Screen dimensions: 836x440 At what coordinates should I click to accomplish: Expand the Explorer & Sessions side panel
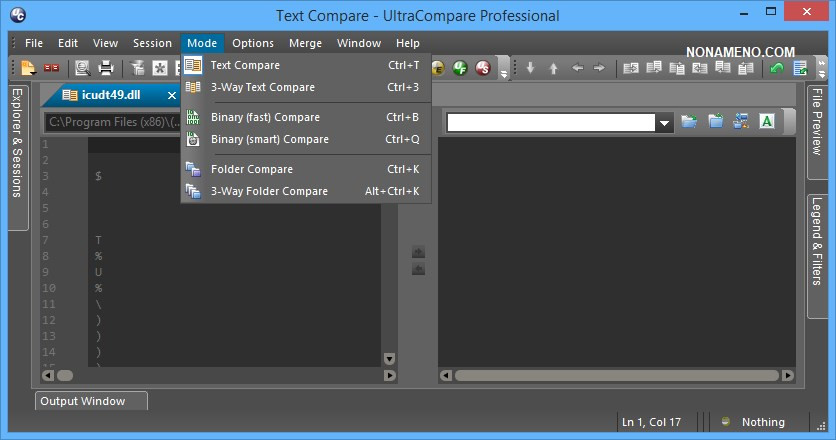(17, 143)
